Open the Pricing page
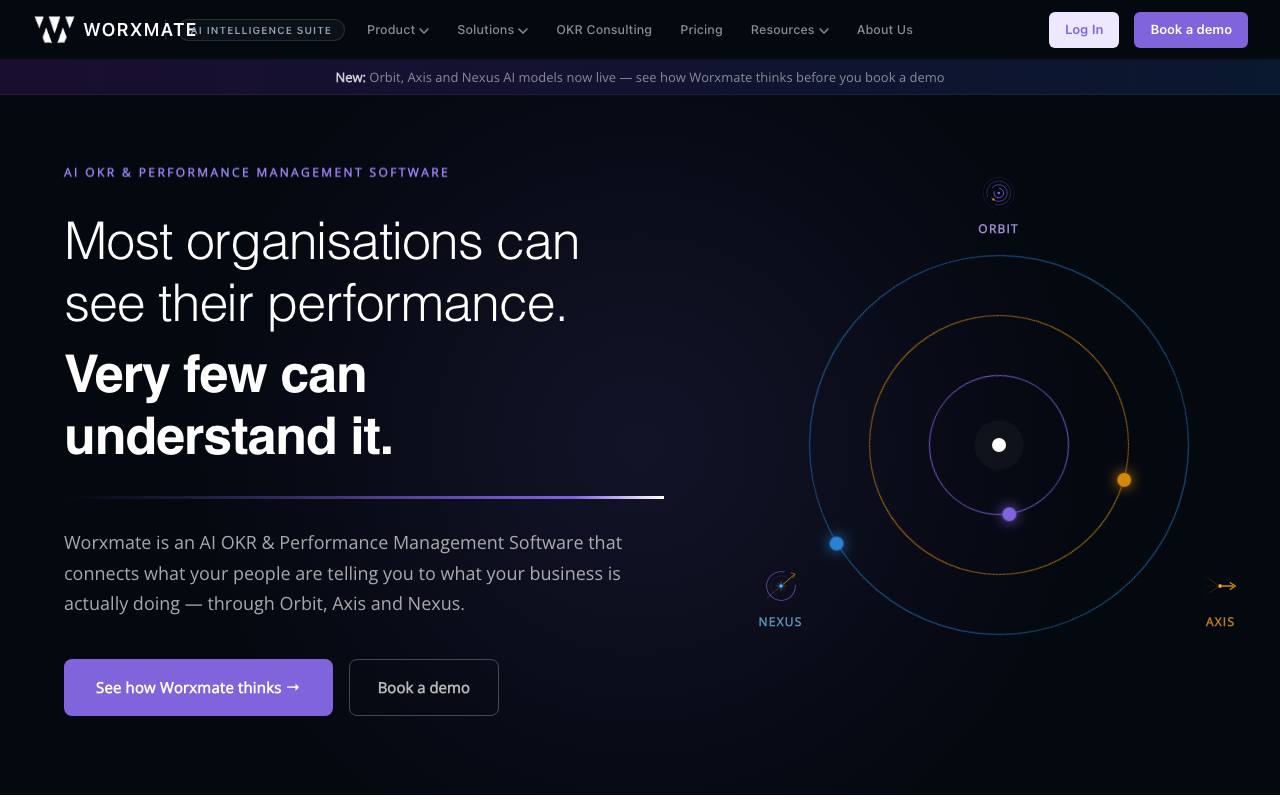Screen dimensions: 1280x800 (x=701, y=30)
